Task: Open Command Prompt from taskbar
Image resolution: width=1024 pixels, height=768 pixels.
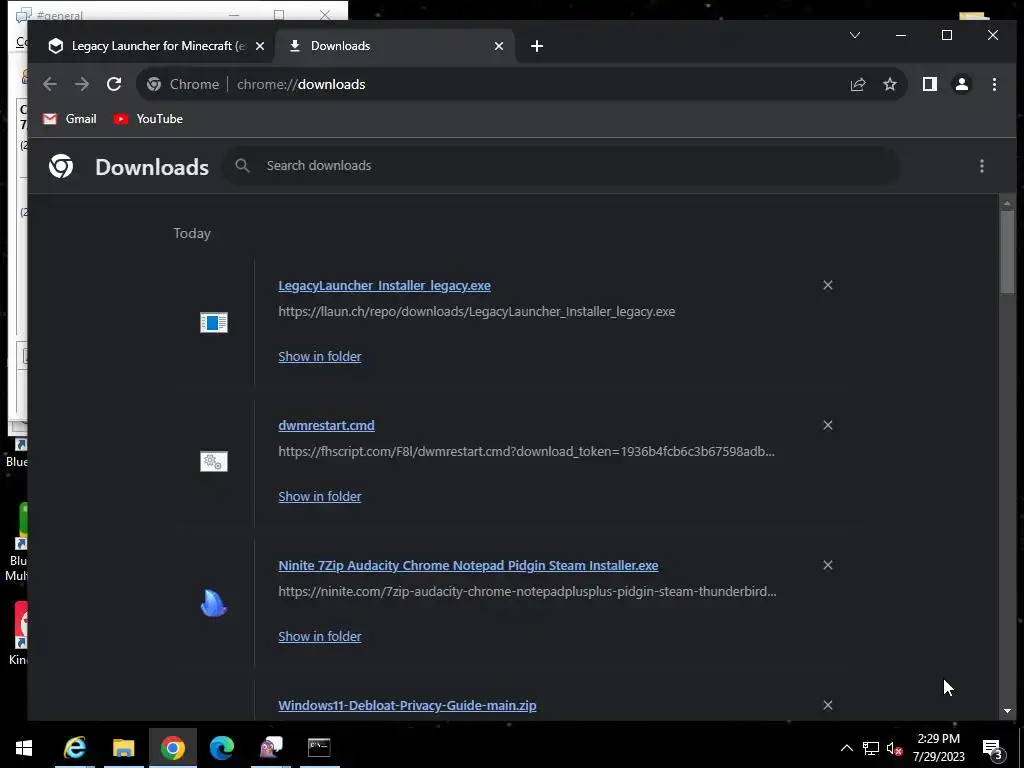Action: [x=319, y=748]
